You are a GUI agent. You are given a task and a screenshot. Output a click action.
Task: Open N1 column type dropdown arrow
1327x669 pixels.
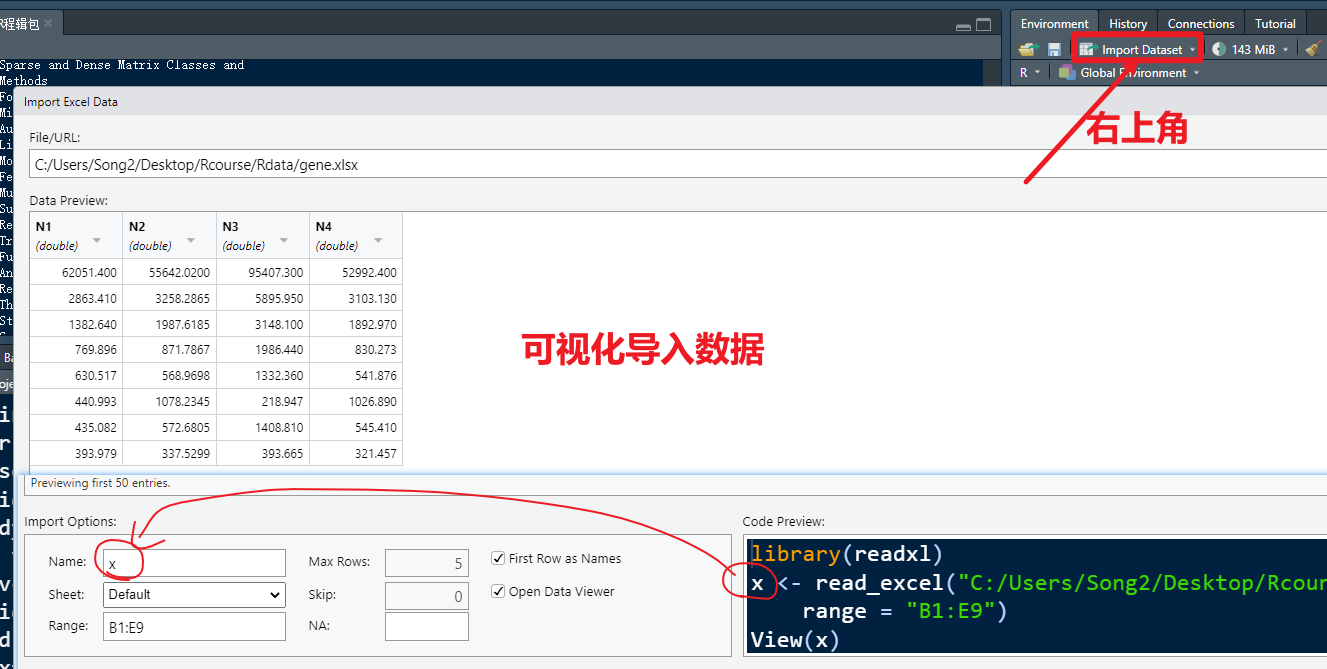(97, 241)
